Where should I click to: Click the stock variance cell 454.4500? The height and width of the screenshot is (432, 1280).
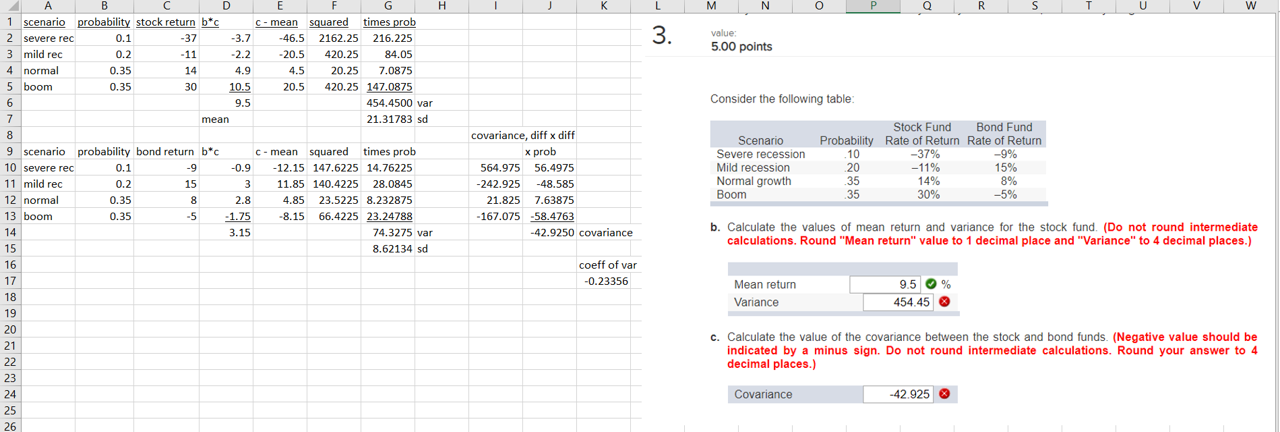click(x=389, y=103)
